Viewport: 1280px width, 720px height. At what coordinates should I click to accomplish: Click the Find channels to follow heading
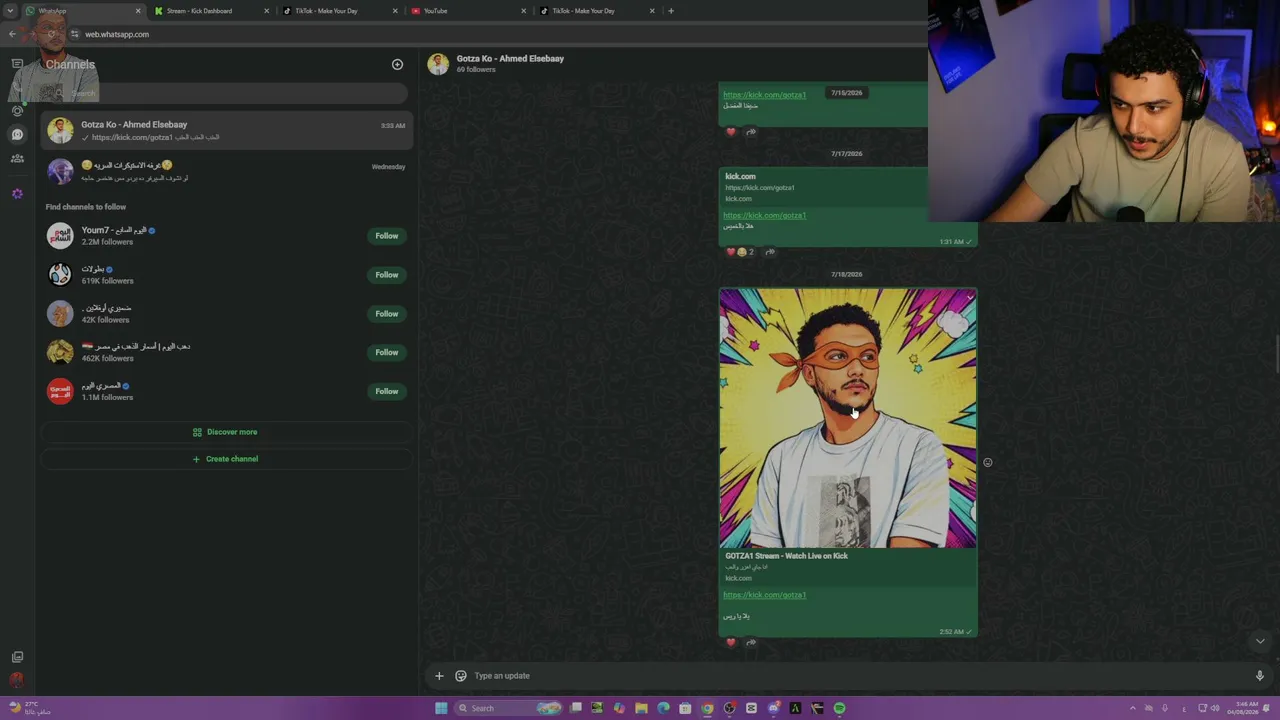86,207
